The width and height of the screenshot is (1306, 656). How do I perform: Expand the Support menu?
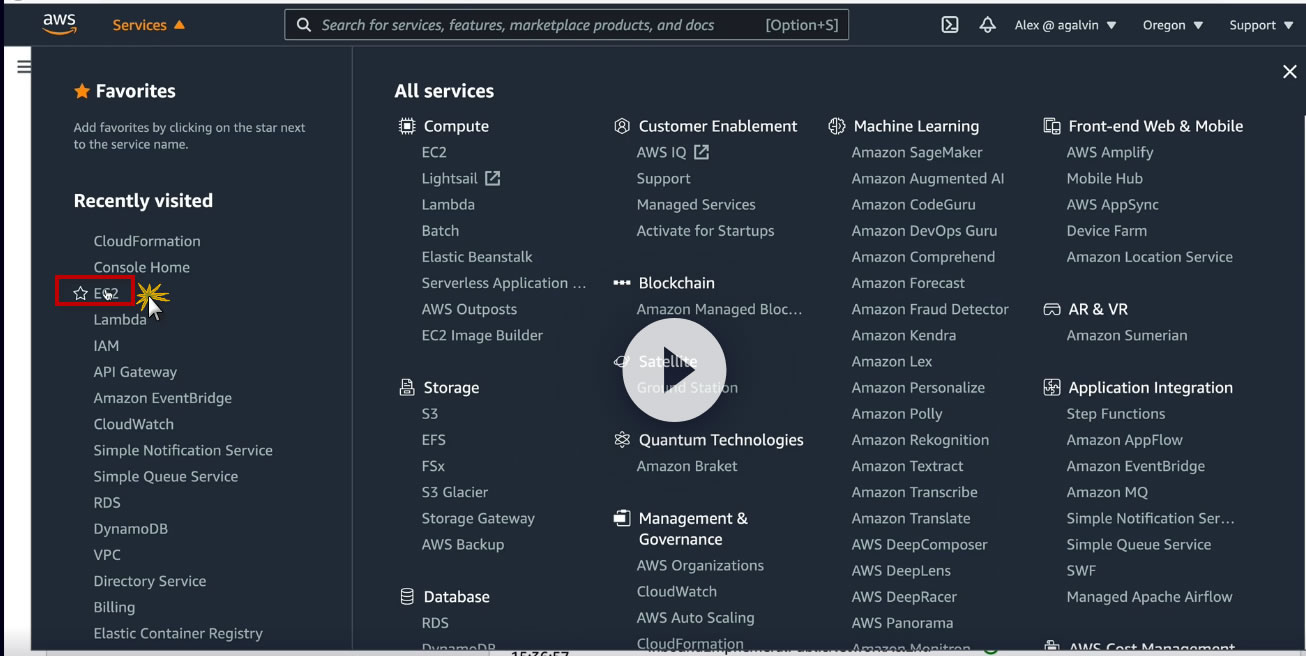click(x=1260, y=25)
